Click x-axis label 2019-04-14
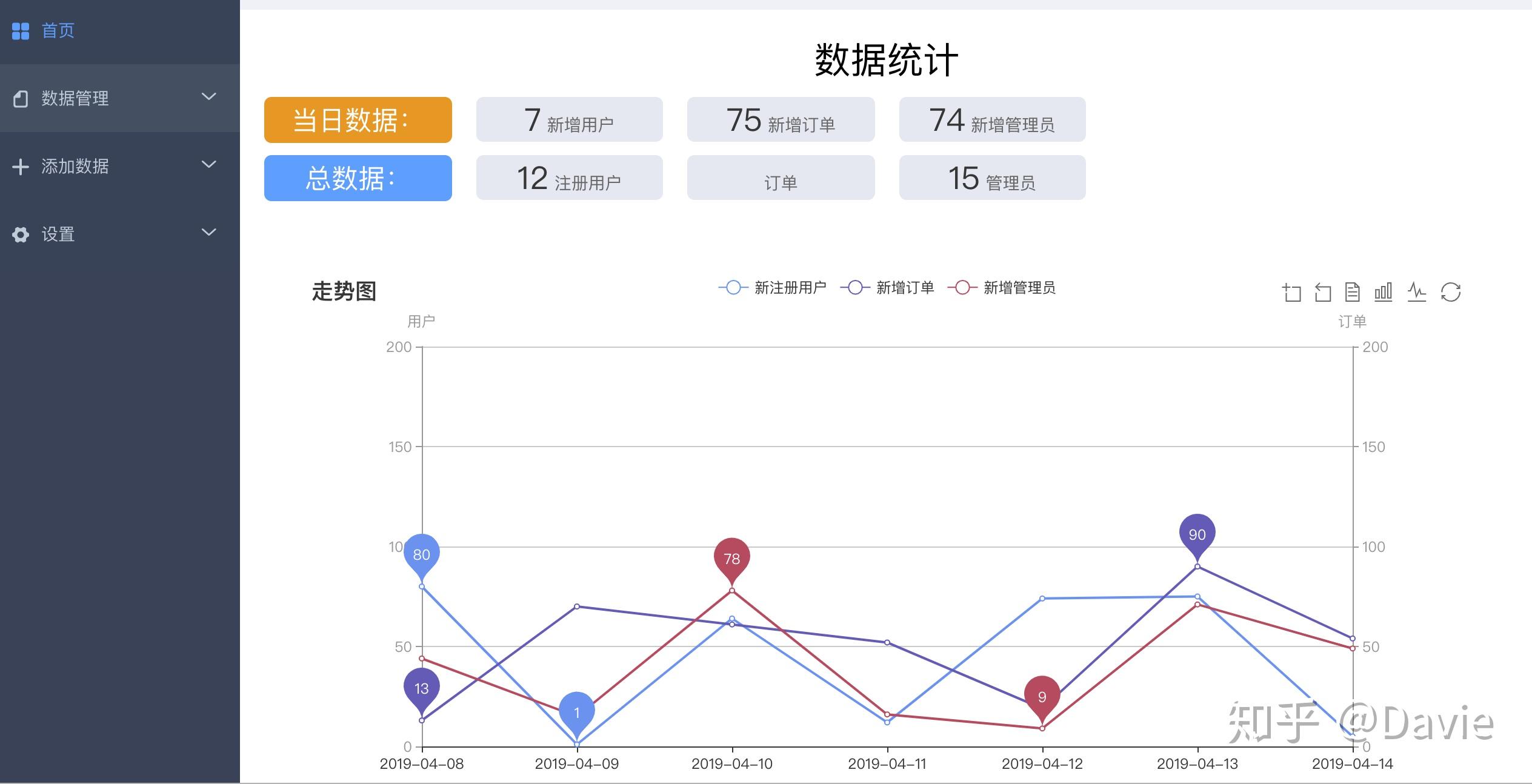 click(1353, 764)
